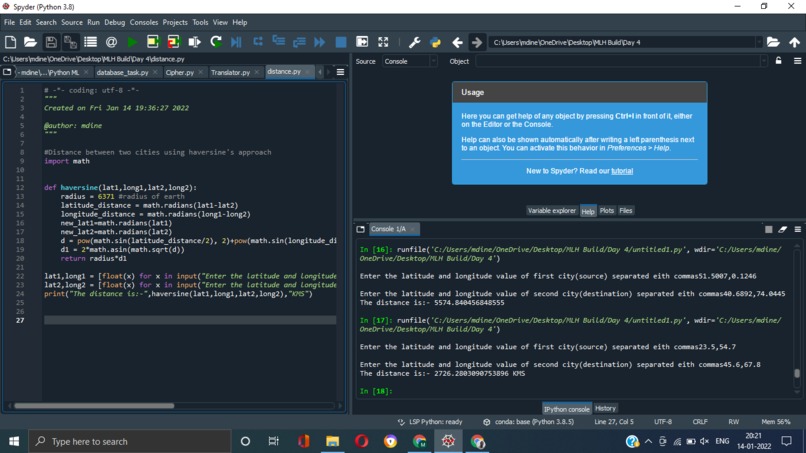This screenshot has width=806, height=453.
Task: Re-run the last script
Action: click(x=216, y=42)
